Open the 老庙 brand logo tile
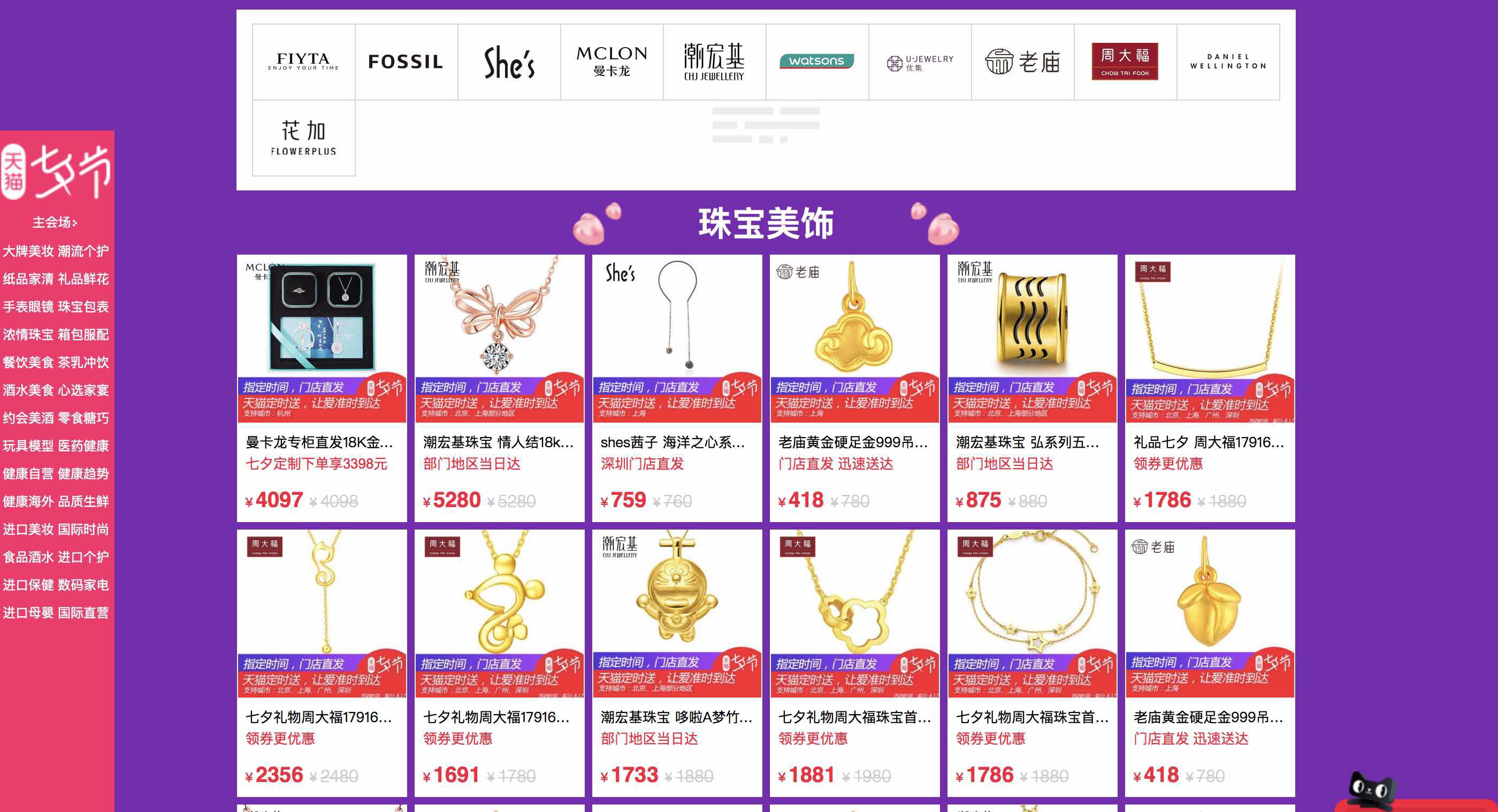Image resolution: width=1498 pixels, height=812 pixels. 1022,62
